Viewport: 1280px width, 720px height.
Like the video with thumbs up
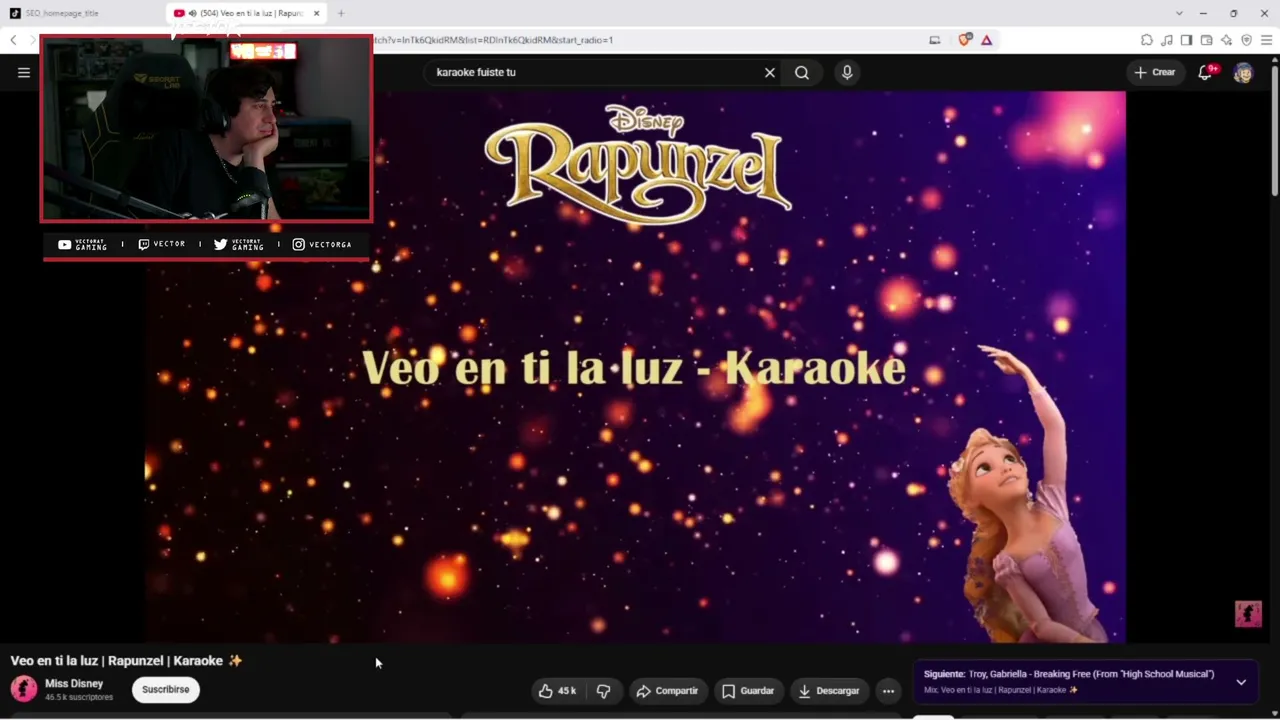[557, 691]
